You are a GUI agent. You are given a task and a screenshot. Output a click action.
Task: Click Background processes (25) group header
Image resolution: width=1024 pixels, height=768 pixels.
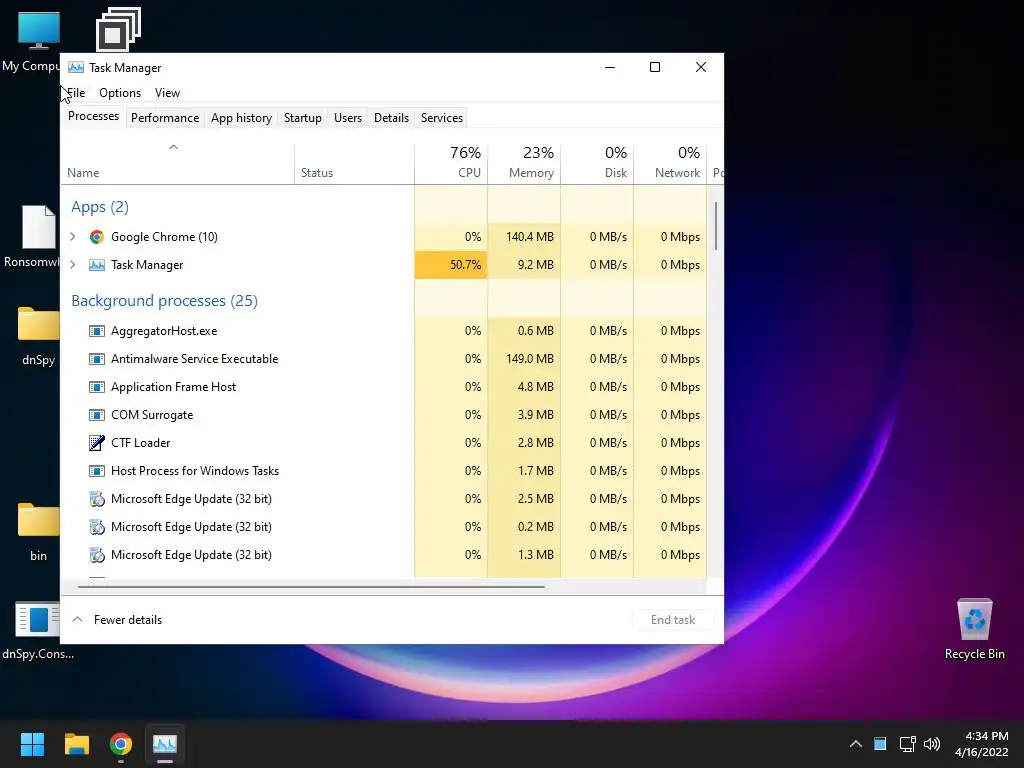[165, 300]
